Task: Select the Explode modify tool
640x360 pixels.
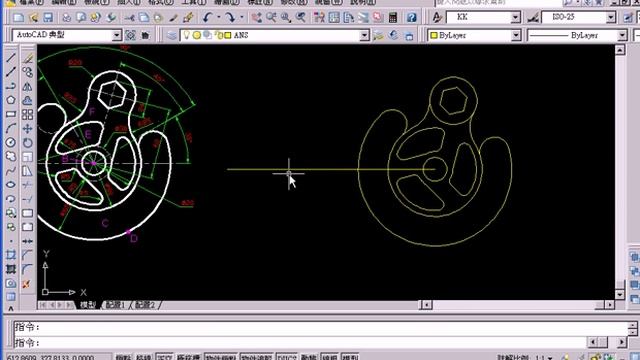Action: (27, 283)
